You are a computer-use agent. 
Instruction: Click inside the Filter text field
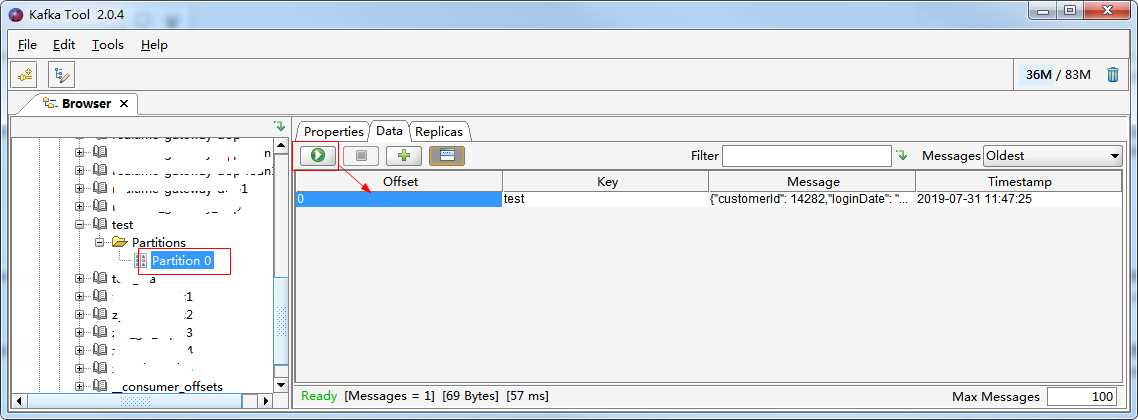pos(806,155)
